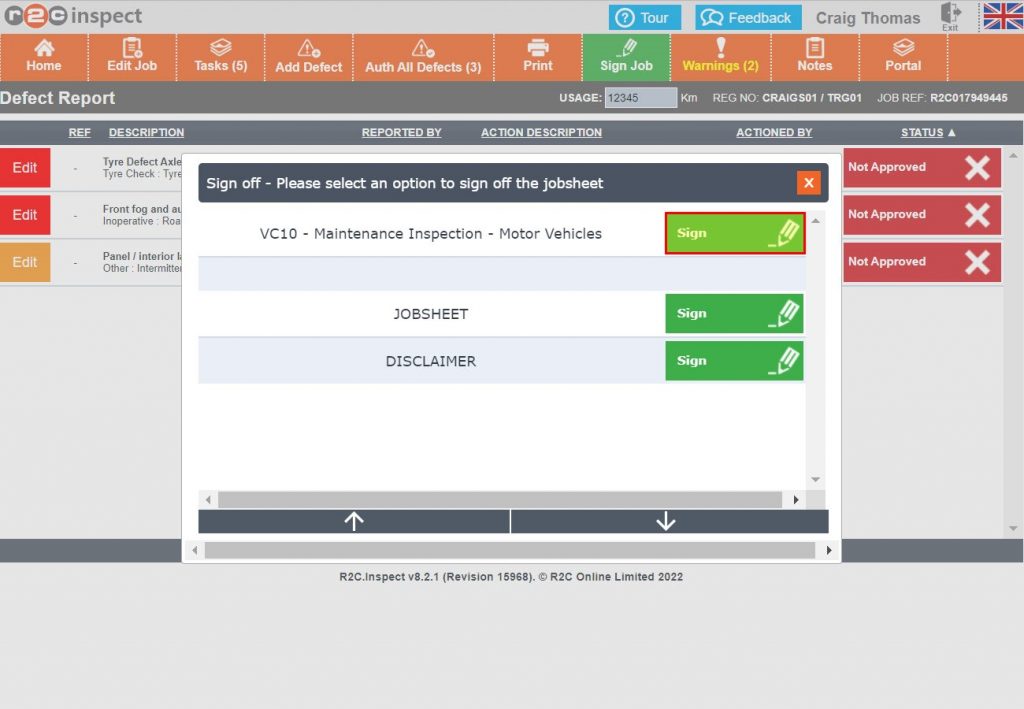
Task: Click the Exit icon near Craig Thomas
Action: pos(950,16)
